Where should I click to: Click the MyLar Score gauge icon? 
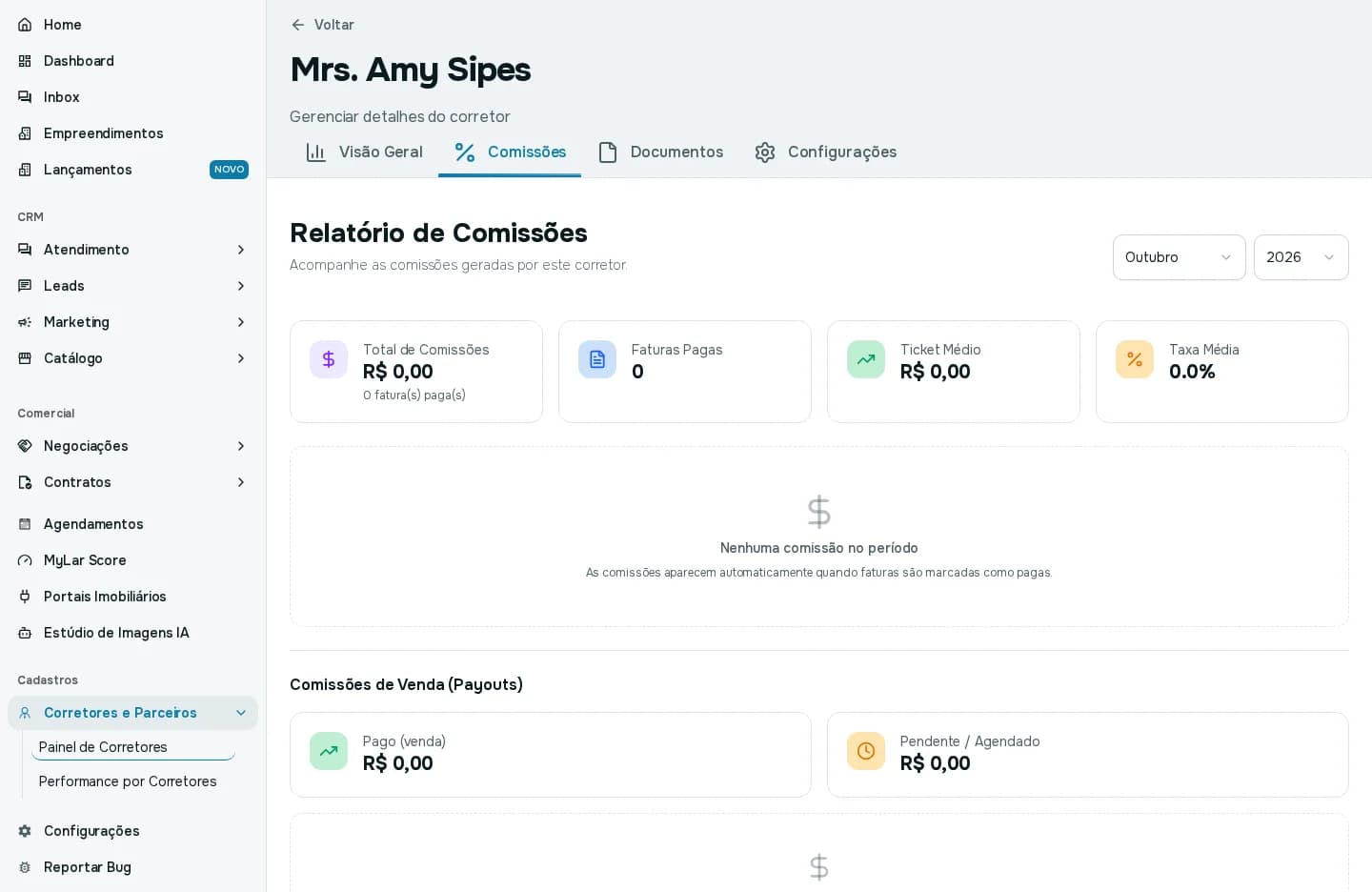(x=25, y=560)
